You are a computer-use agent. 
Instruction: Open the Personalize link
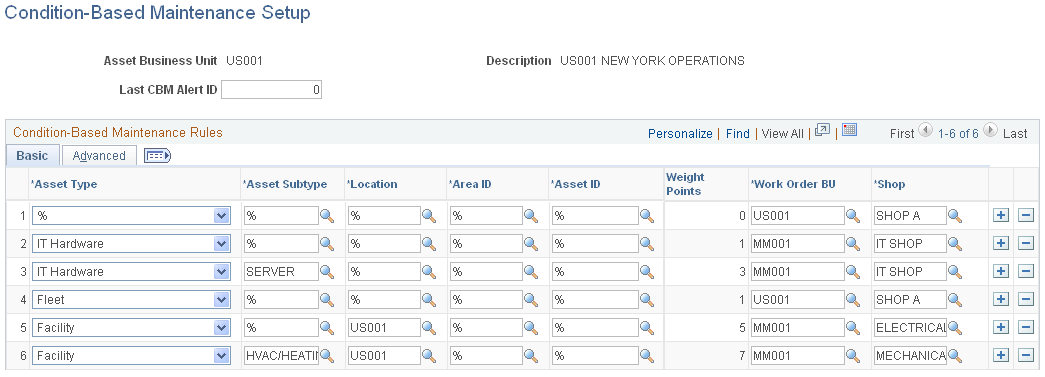pos(680,133)
